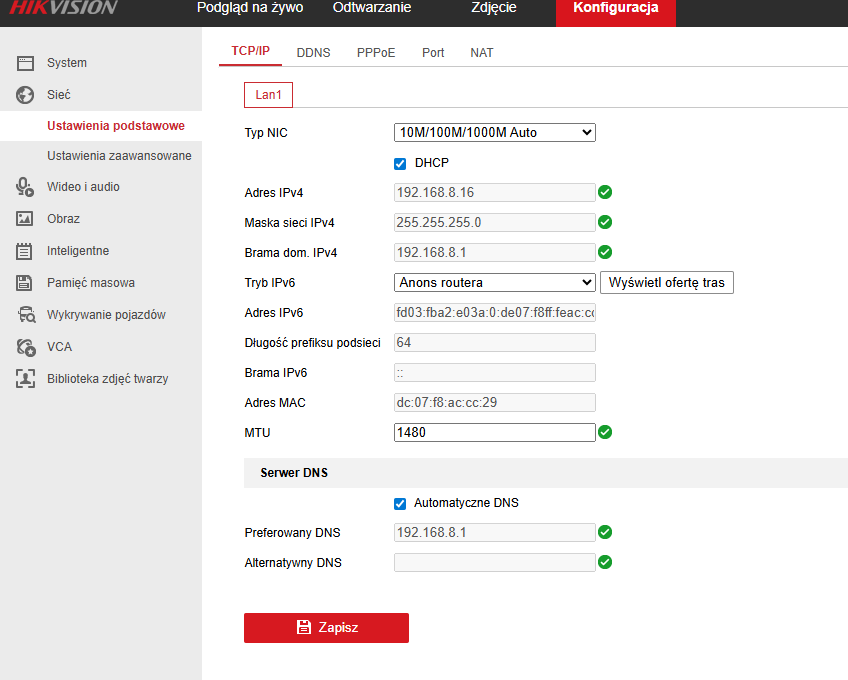Screen dimensions: 848x680
Task: Open Wideo i audio microphone icon
Action: [26, 187]
